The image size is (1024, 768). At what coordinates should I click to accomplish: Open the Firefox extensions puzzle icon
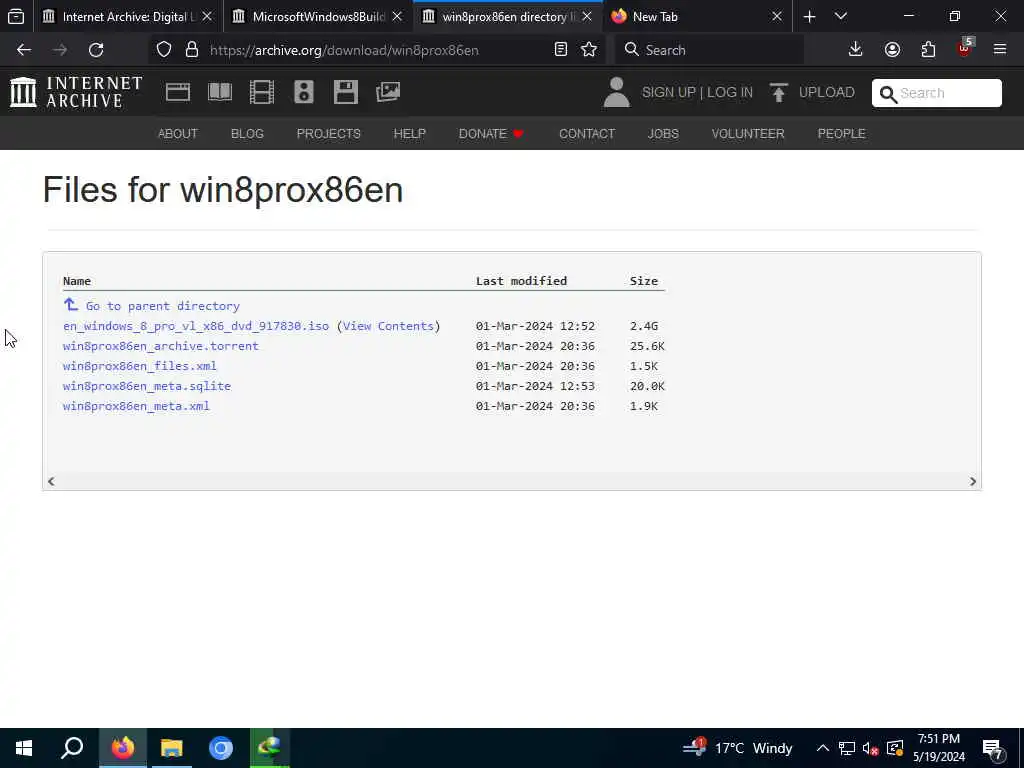(928, 50)
